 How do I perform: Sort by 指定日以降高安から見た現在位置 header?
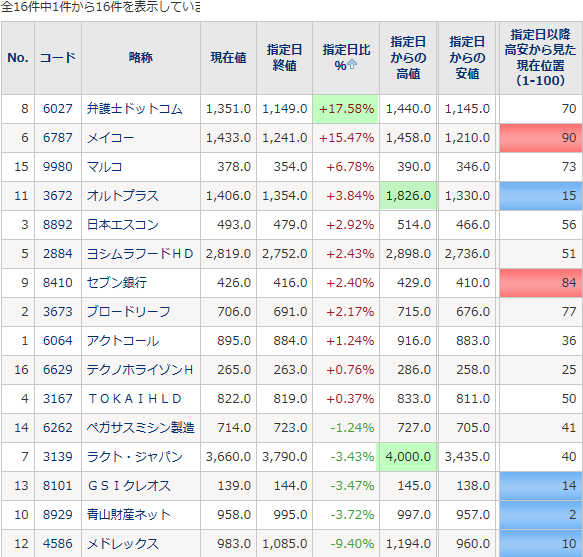(x=541, y=58)
